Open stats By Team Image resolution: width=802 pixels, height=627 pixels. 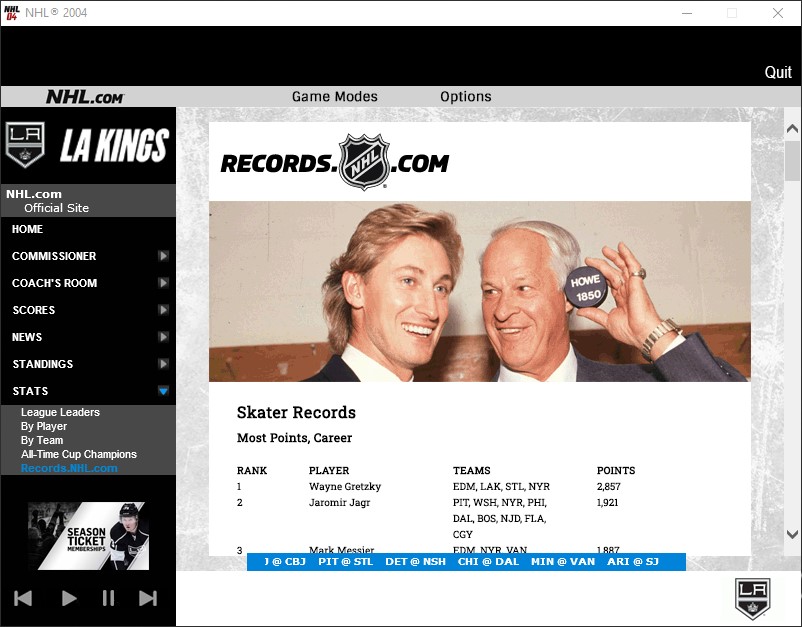click(x=42, y=440)
